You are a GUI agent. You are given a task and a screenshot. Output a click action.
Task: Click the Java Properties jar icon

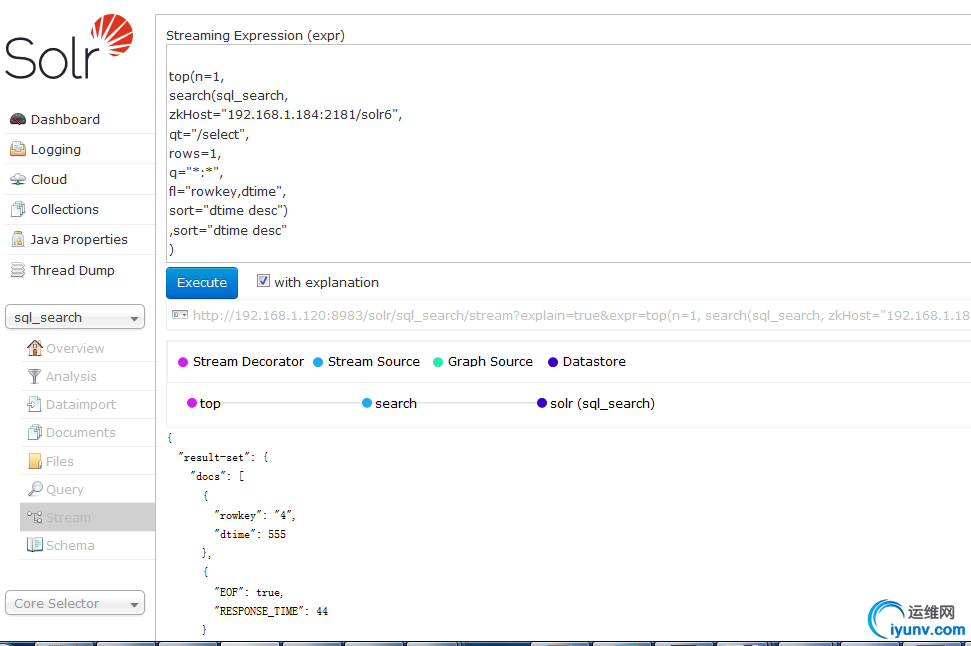tap(18, 239)
